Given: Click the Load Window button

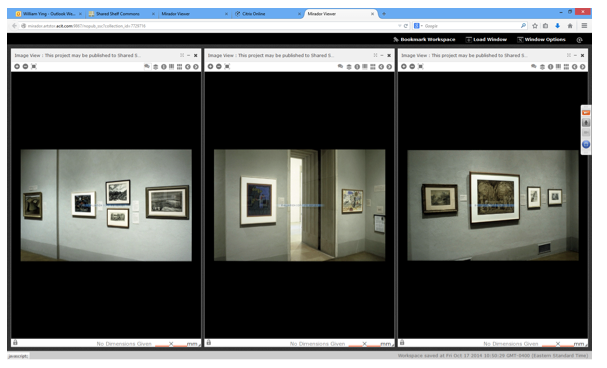Looking at the screenshot, I should pyautogui.click(x=486, y=39).
